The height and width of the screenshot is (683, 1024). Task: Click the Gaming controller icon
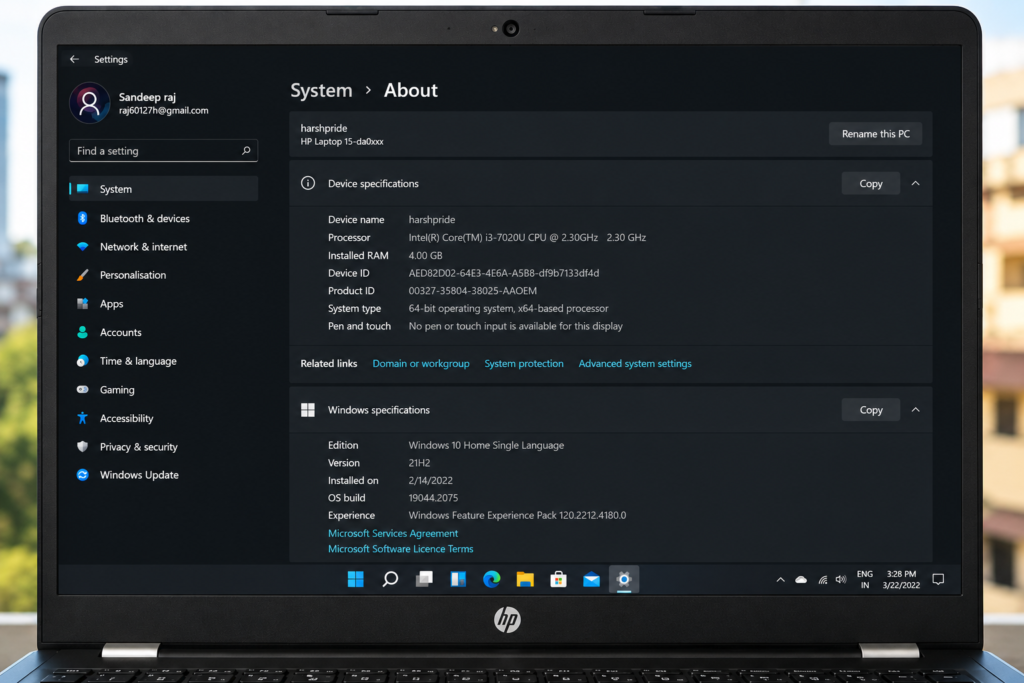[82, 389]
